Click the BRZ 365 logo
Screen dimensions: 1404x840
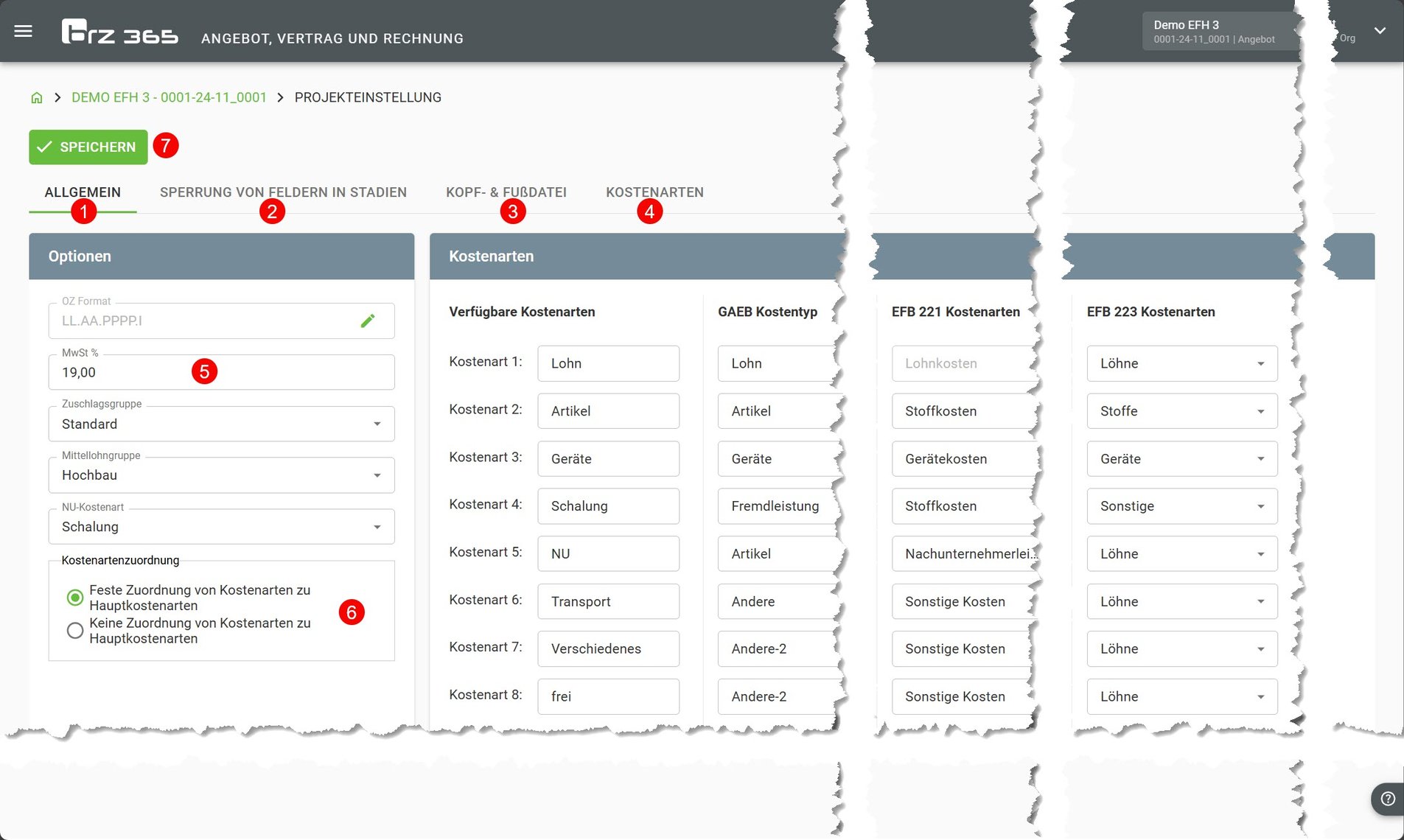tap(120, 33)
